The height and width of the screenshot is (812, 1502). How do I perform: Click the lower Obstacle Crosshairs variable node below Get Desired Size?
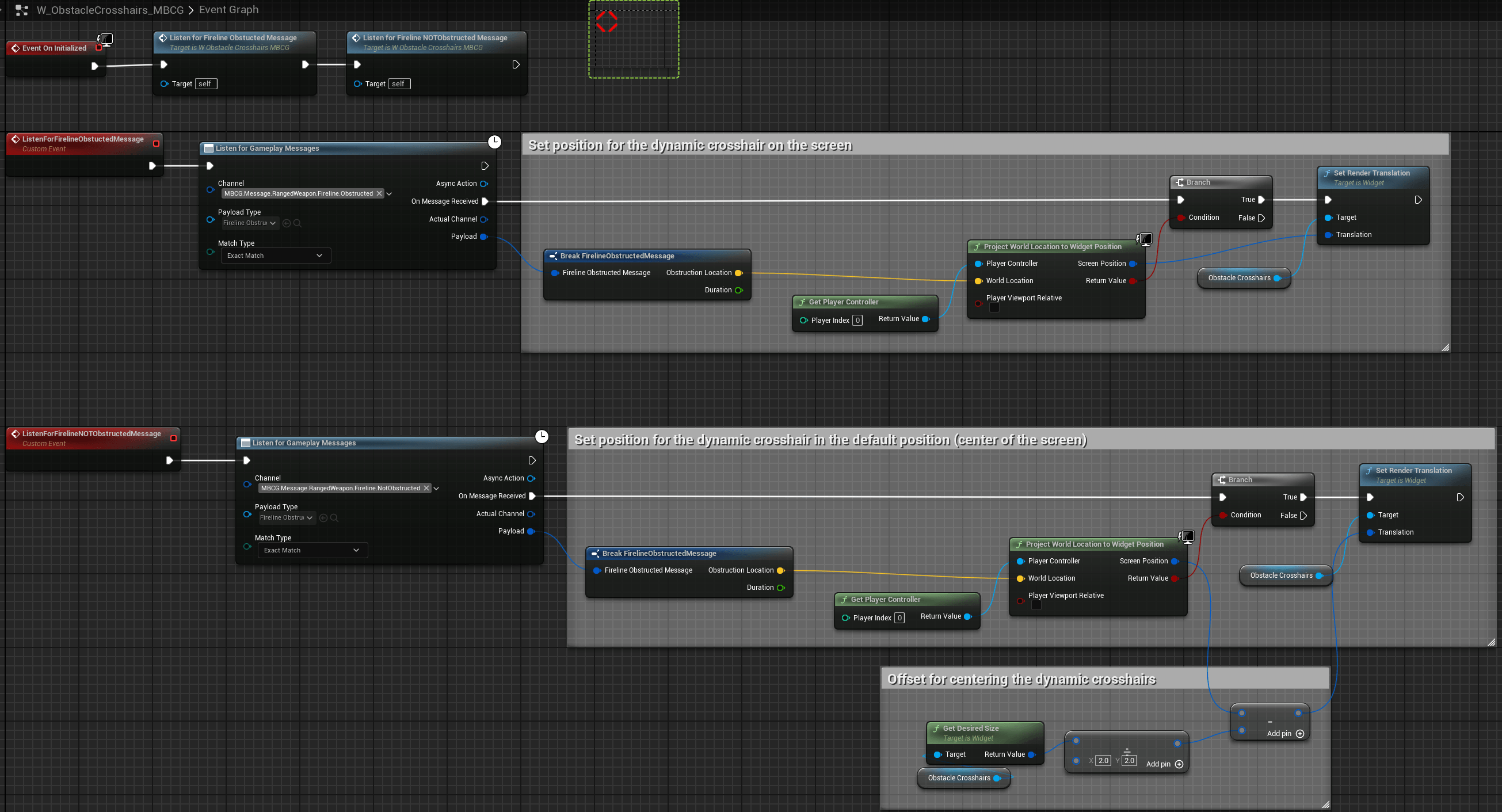pos(959,778)
